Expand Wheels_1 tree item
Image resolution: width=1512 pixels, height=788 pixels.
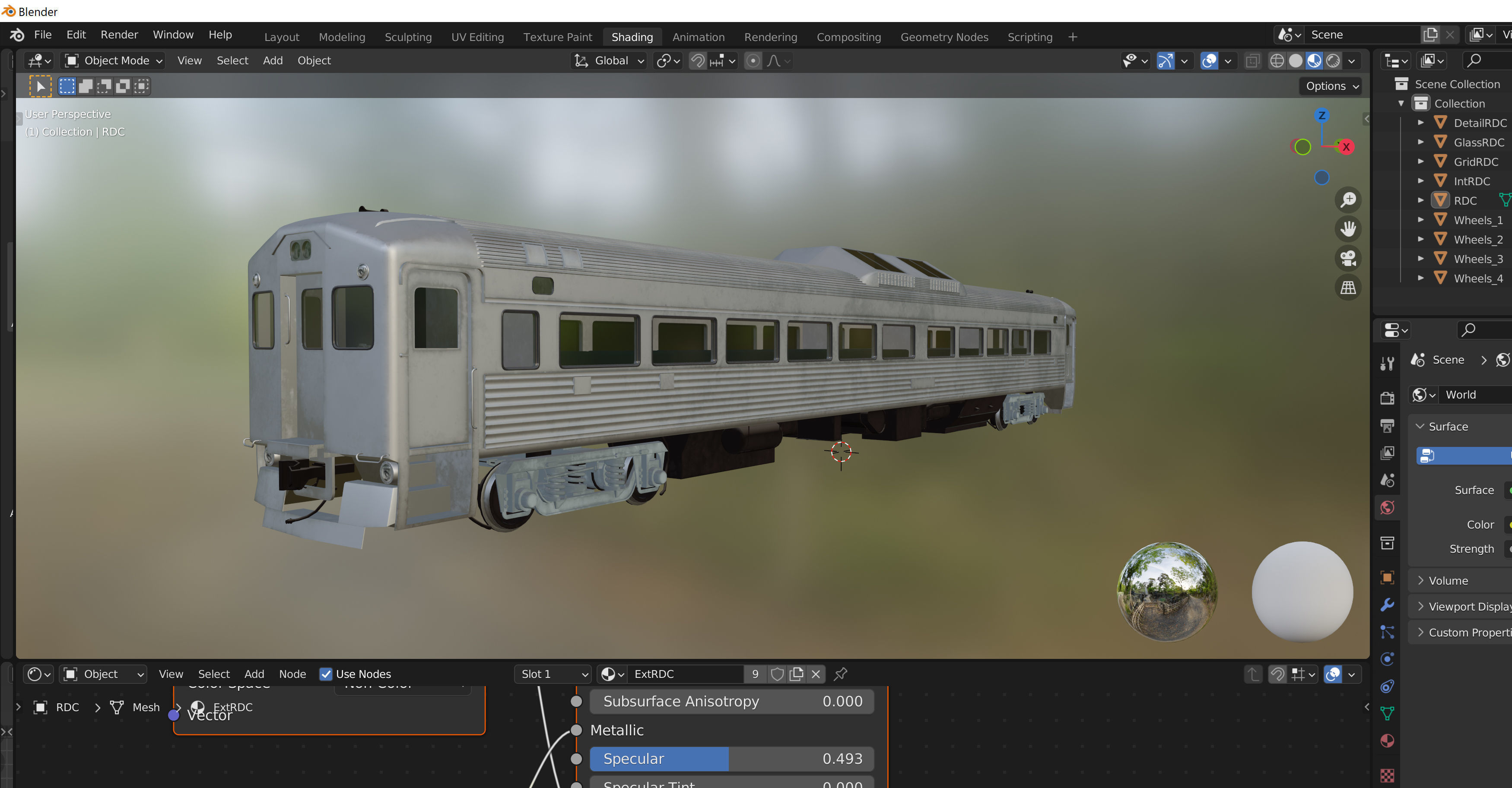(1420, 220)
